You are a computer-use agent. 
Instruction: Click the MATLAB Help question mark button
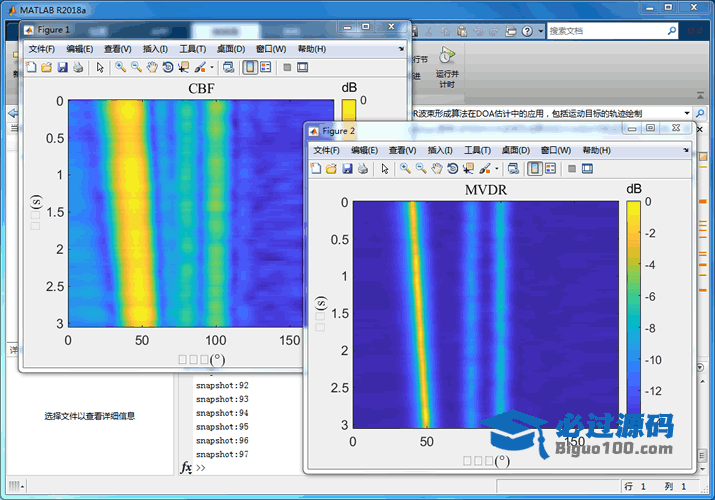click(x=529, y=31)
